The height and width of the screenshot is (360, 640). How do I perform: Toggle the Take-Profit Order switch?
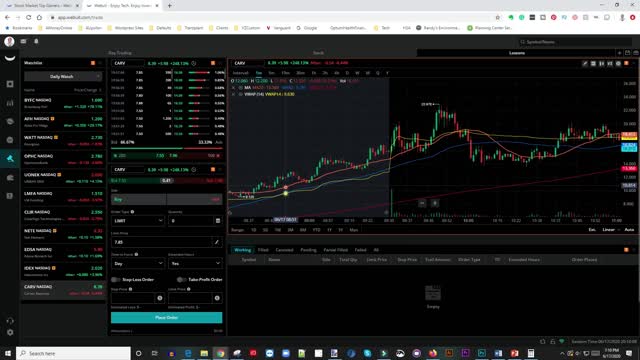(181, 280)
